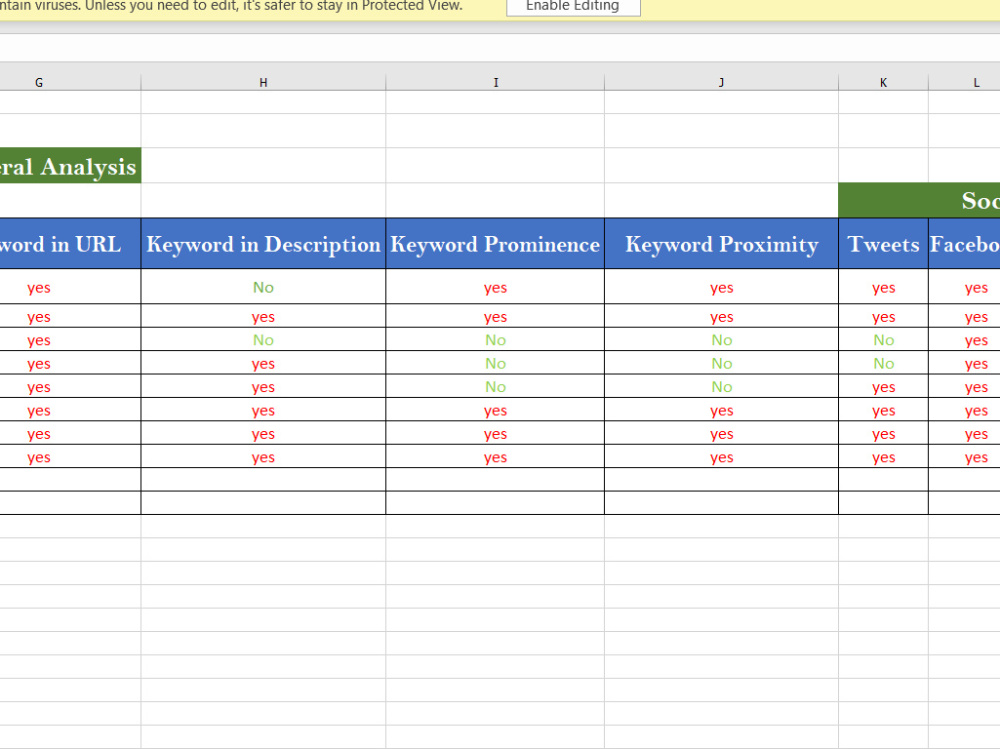Select sixth-row yes under Keyword Prominence
This screenshot has height=749, width=1000.
(496, 411)
